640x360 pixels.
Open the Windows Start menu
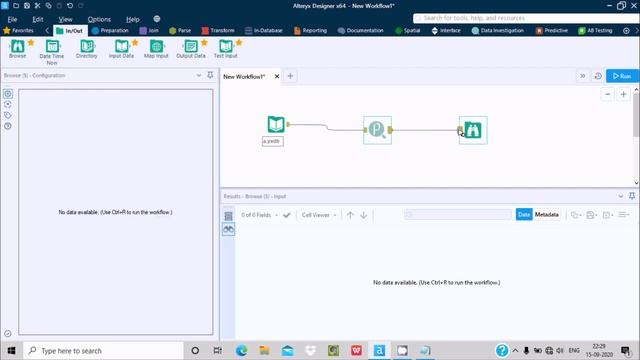[x=11, y=351]
